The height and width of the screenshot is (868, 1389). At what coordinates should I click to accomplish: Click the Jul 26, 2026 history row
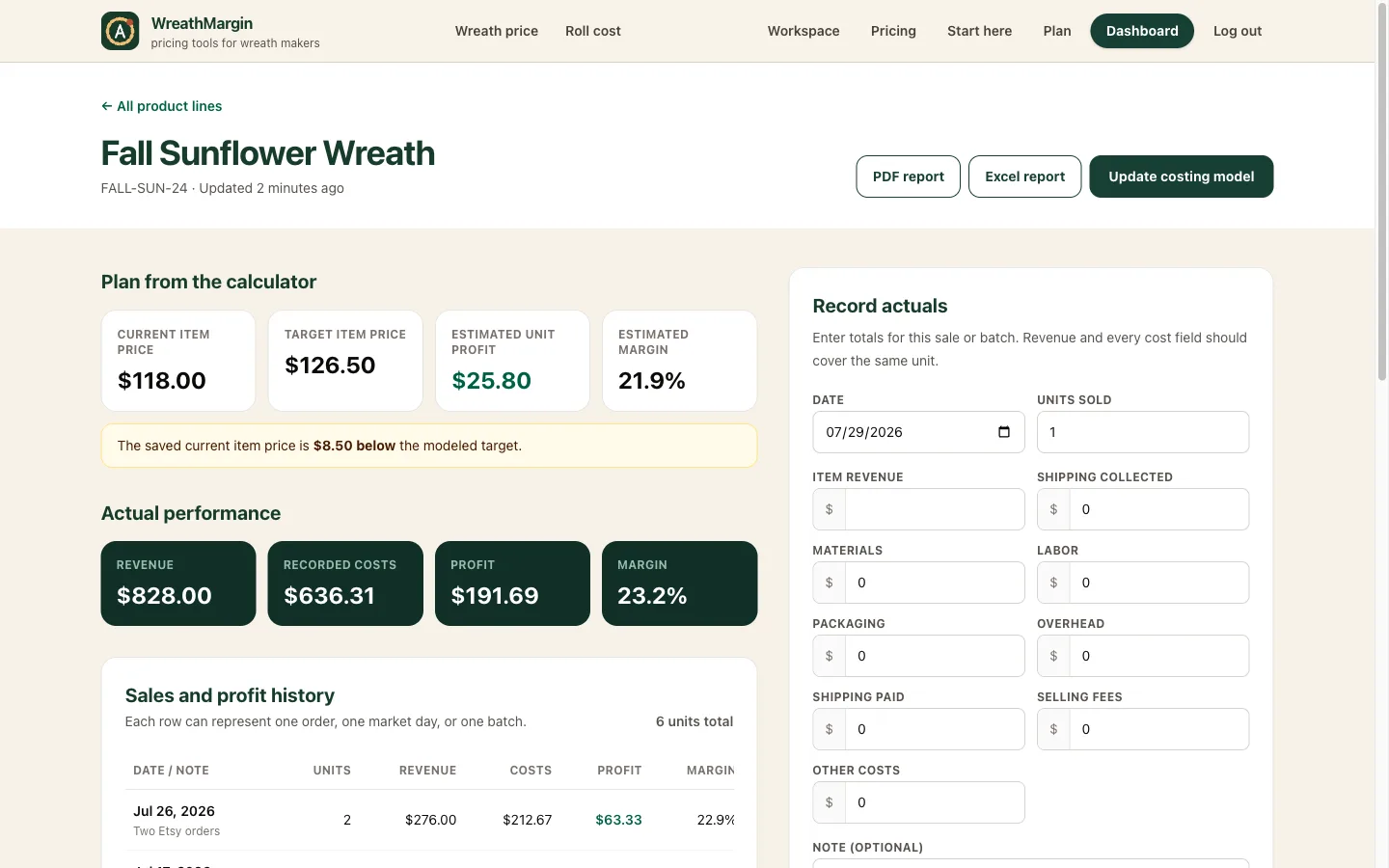coord(429,820)
